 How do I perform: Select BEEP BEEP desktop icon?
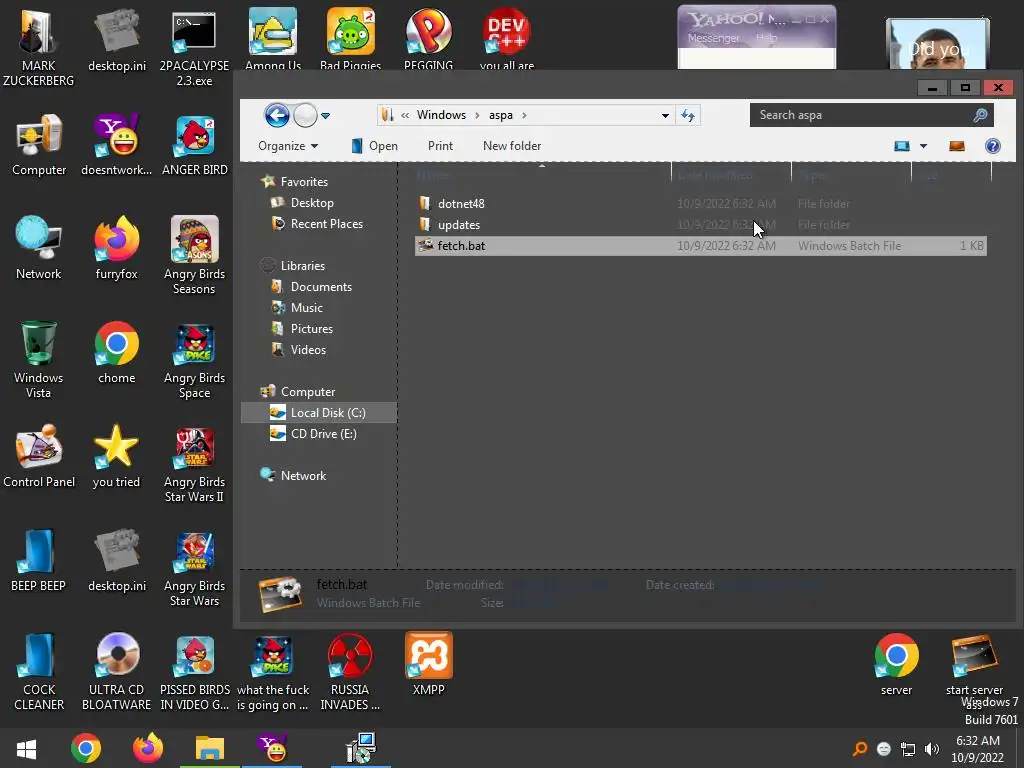pyautogui.click(x=39, y=560)
